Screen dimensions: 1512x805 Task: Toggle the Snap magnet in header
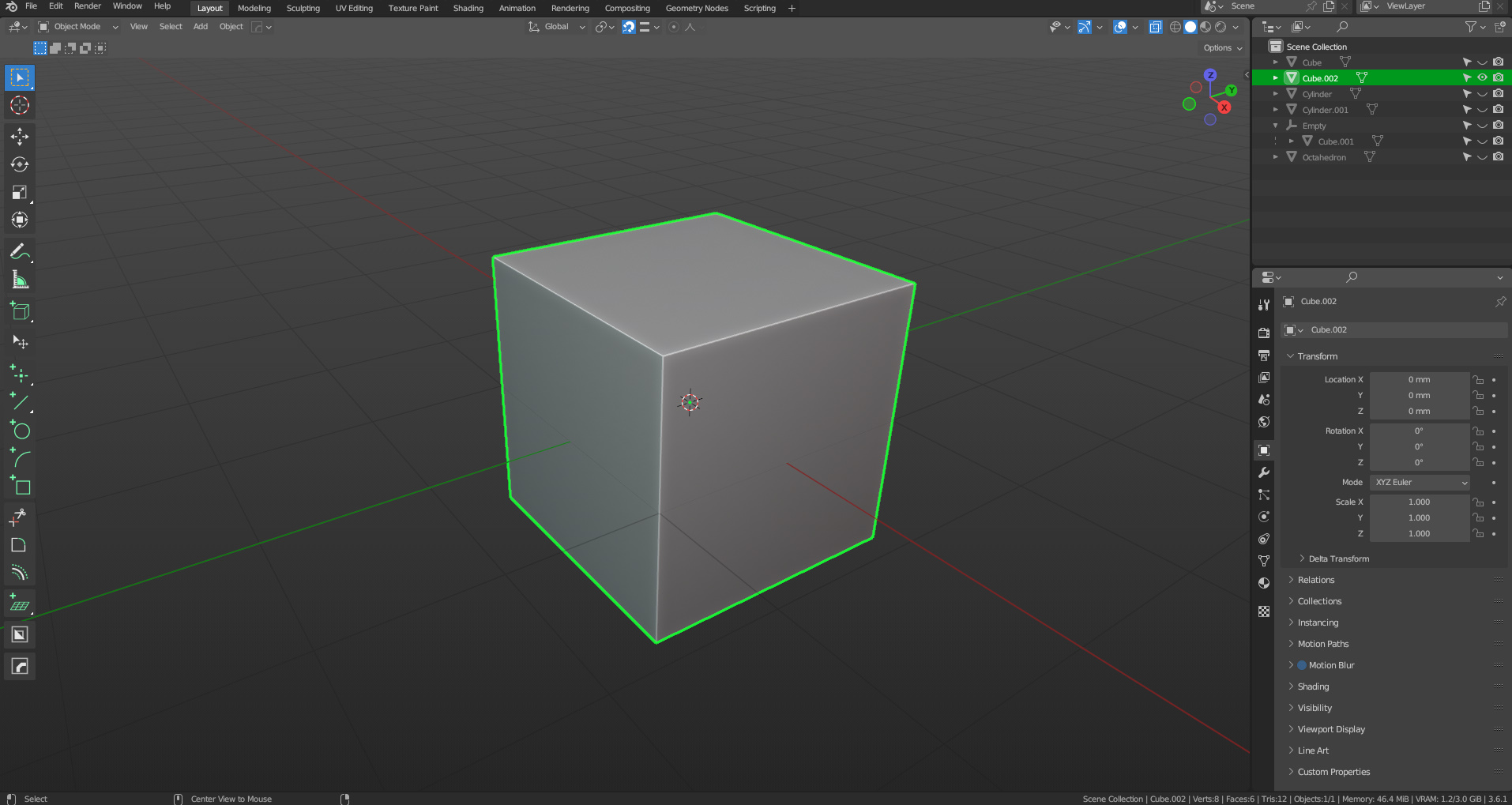coord(628,27)
